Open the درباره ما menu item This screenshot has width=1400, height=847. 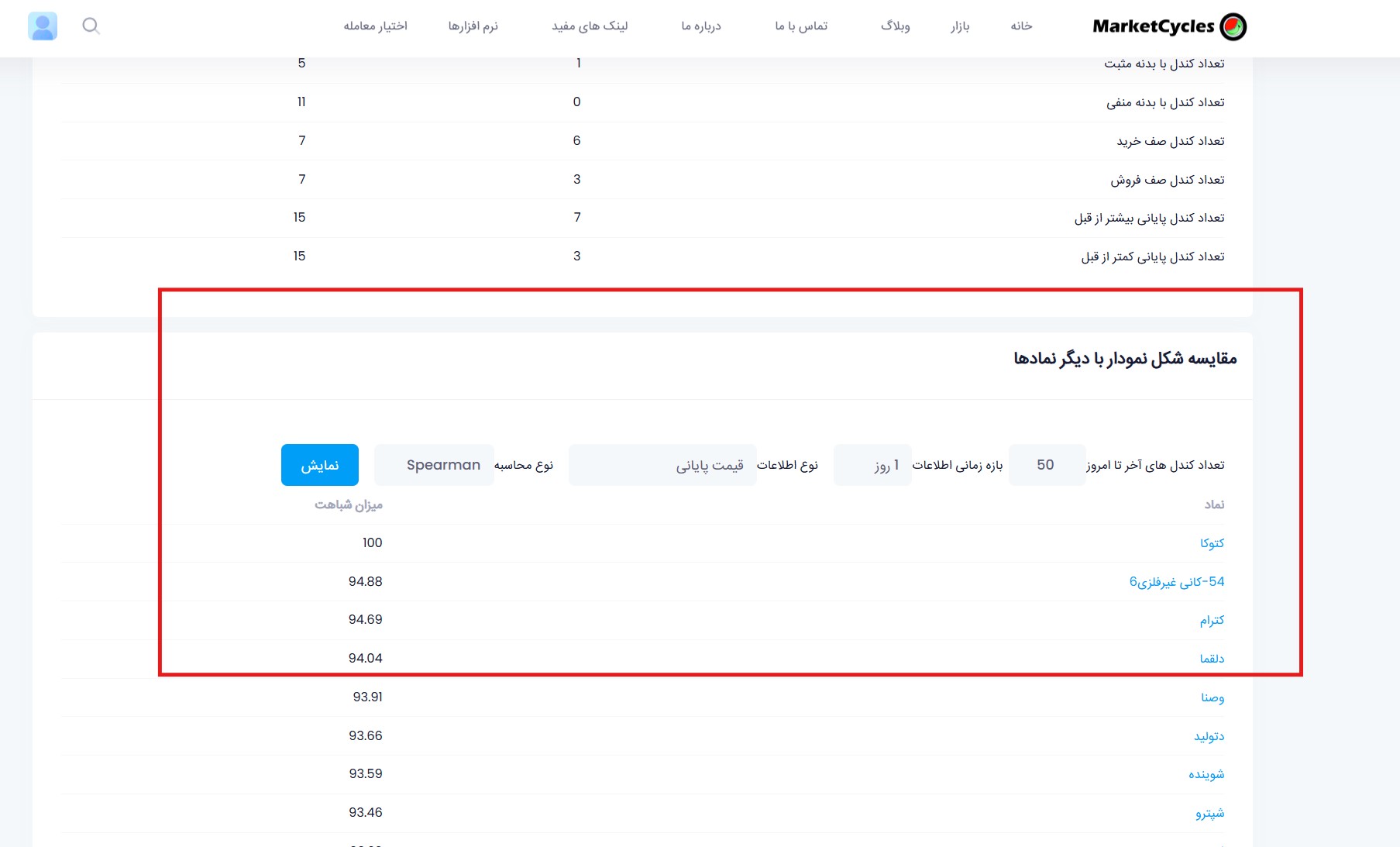701,26
